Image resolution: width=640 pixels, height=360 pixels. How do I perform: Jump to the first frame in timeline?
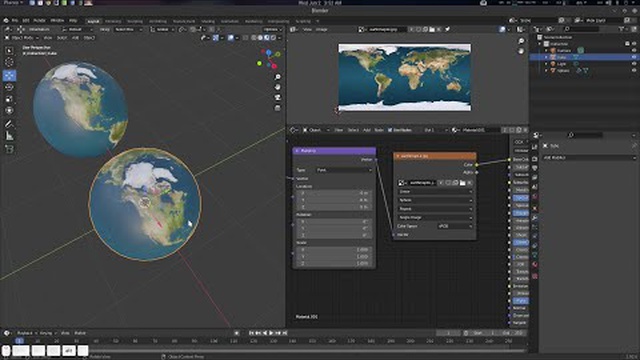251,333
